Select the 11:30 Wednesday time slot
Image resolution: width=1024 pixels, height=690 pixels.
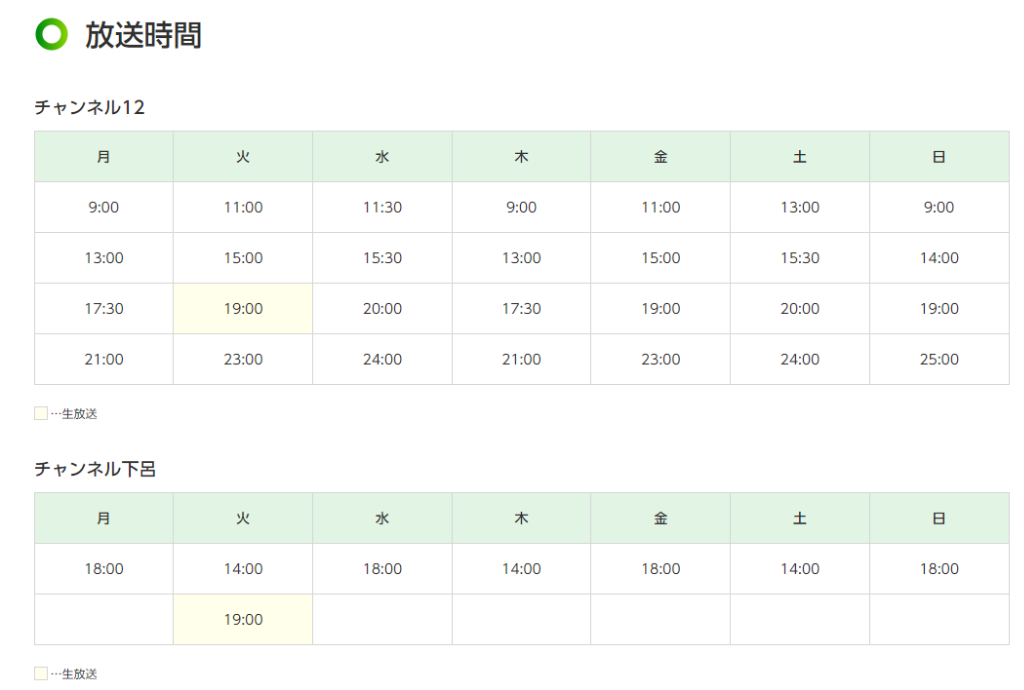[x=382, y=208]
